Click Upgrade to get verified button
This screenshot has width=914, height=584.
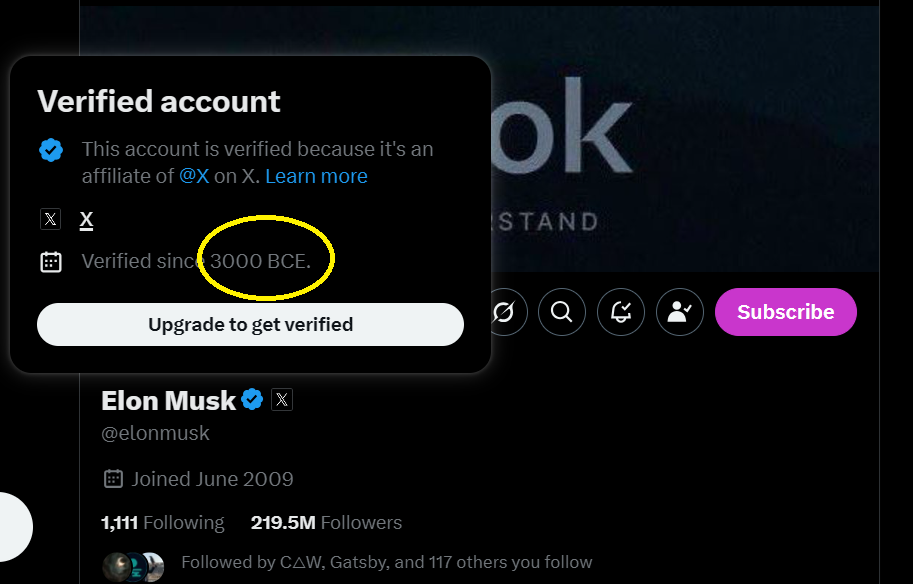250,325
